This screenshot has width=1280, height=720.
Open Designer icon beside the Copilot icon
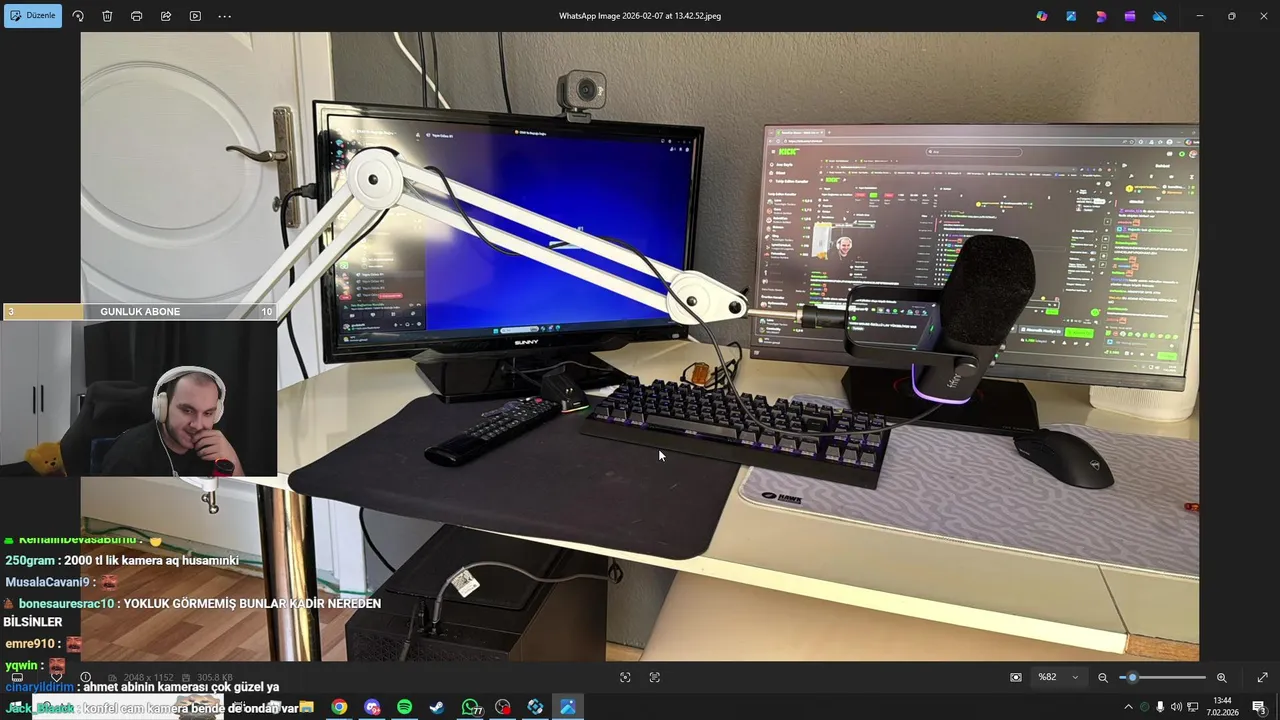(x=1071, y=16)
